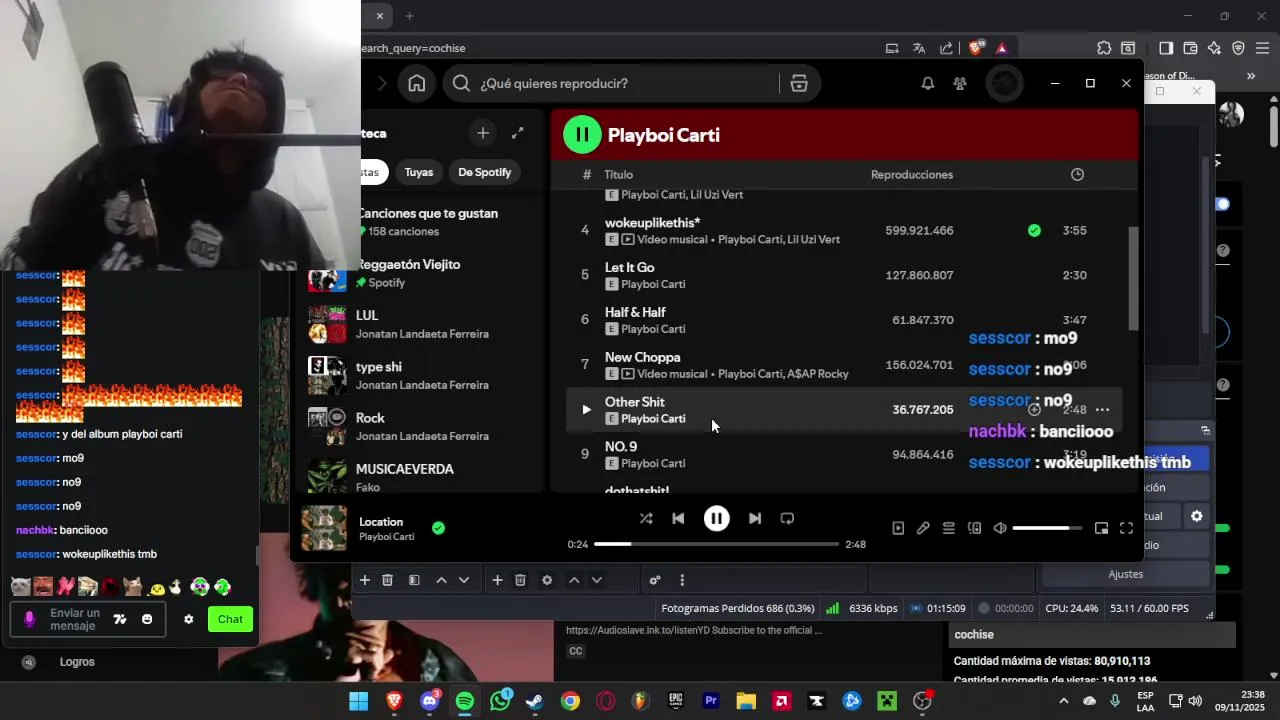Screen dimensions: 1280x720
Task: Open Spotify miniplayer
Action: click(1101, 528)
